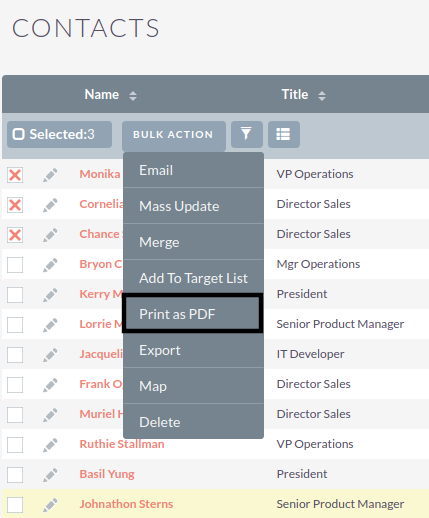Uncheck the Cornelia row checkbox

point(15,205)
